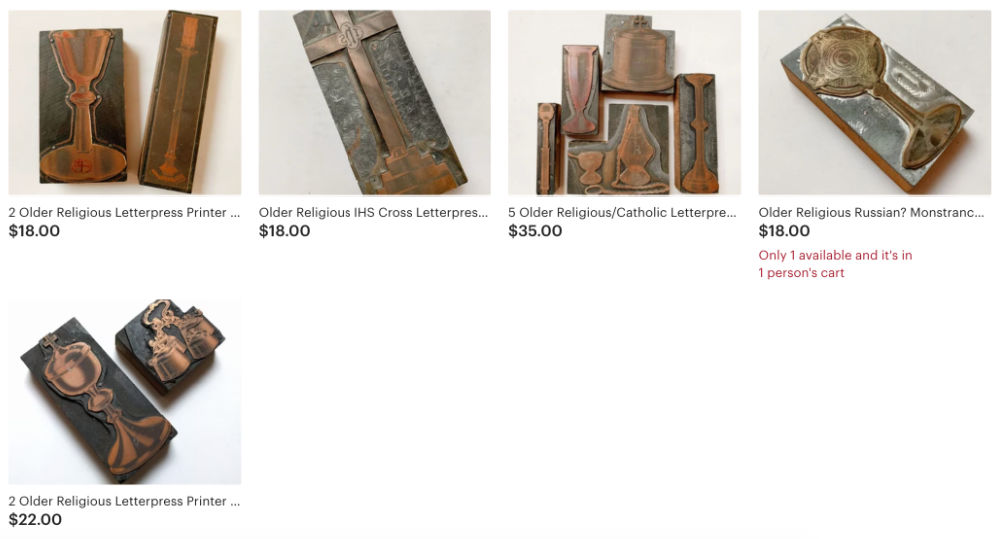1000x539 pixels.
Task: Click the '2 Older Religious Letterpress Printer' title priced $22.00
Action: [124, 501]
